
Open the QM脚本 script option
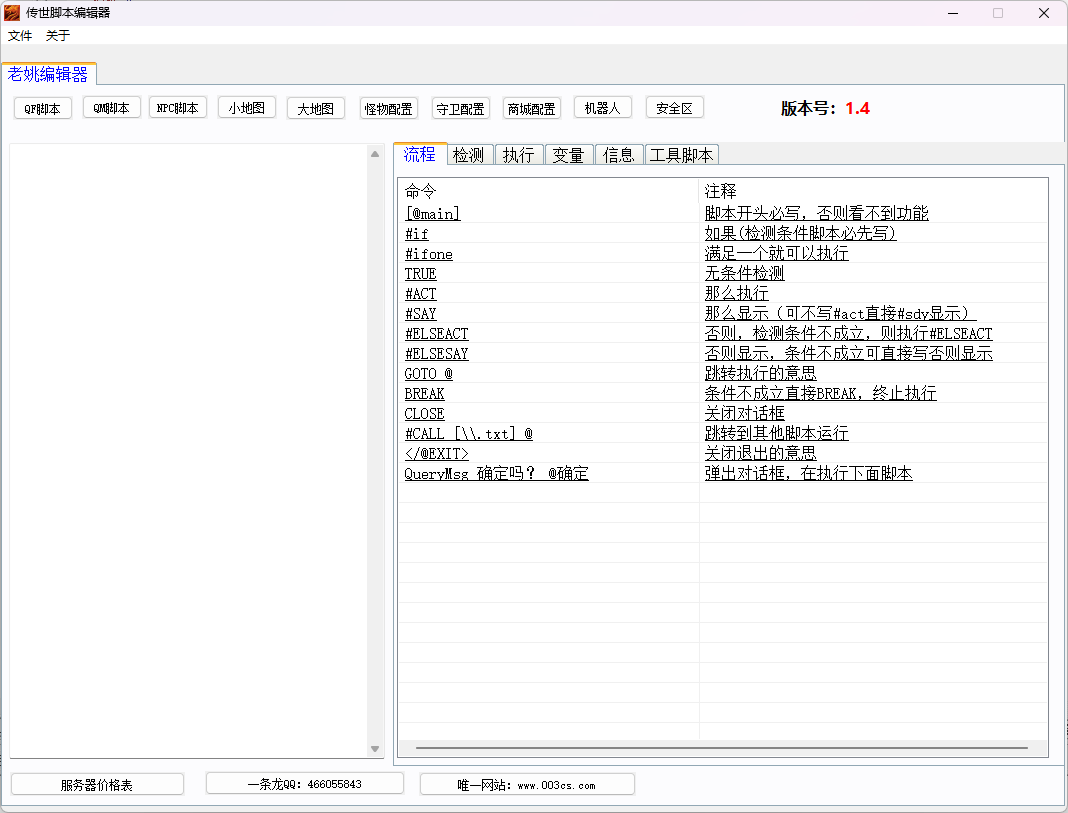(111, 109)
